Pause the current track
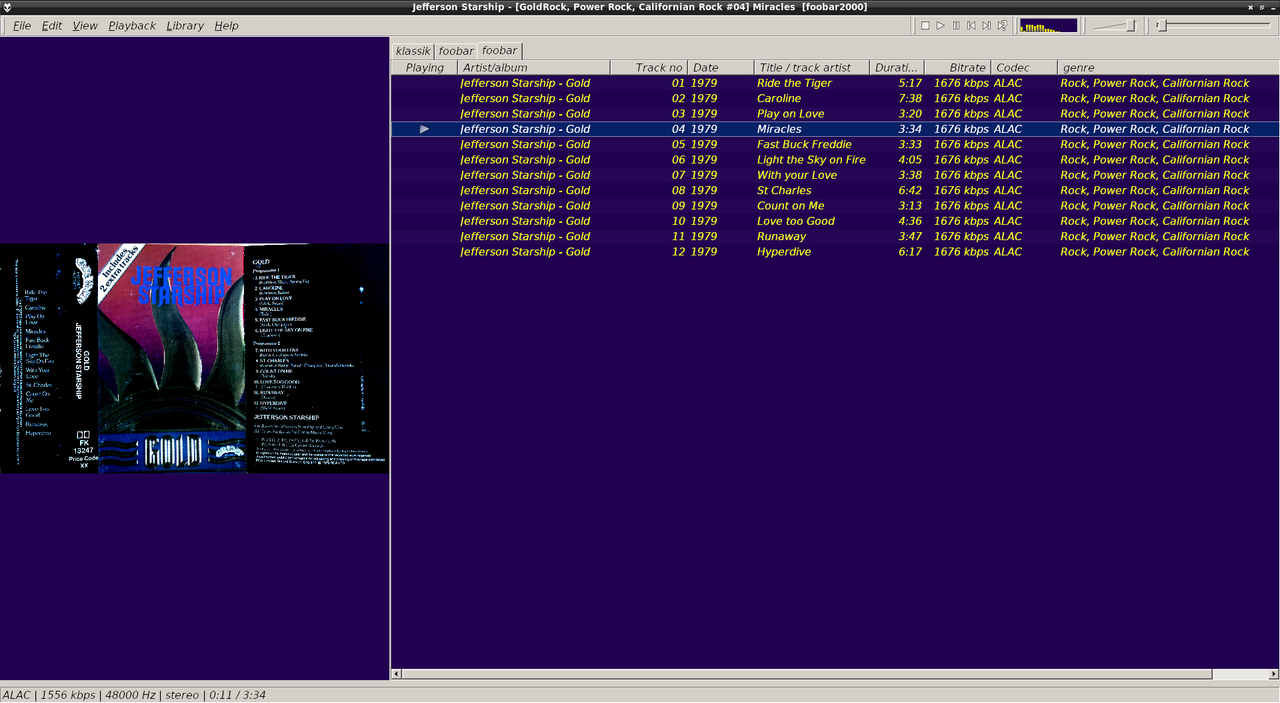1280x703 pixels. click(x=956, y=25)
